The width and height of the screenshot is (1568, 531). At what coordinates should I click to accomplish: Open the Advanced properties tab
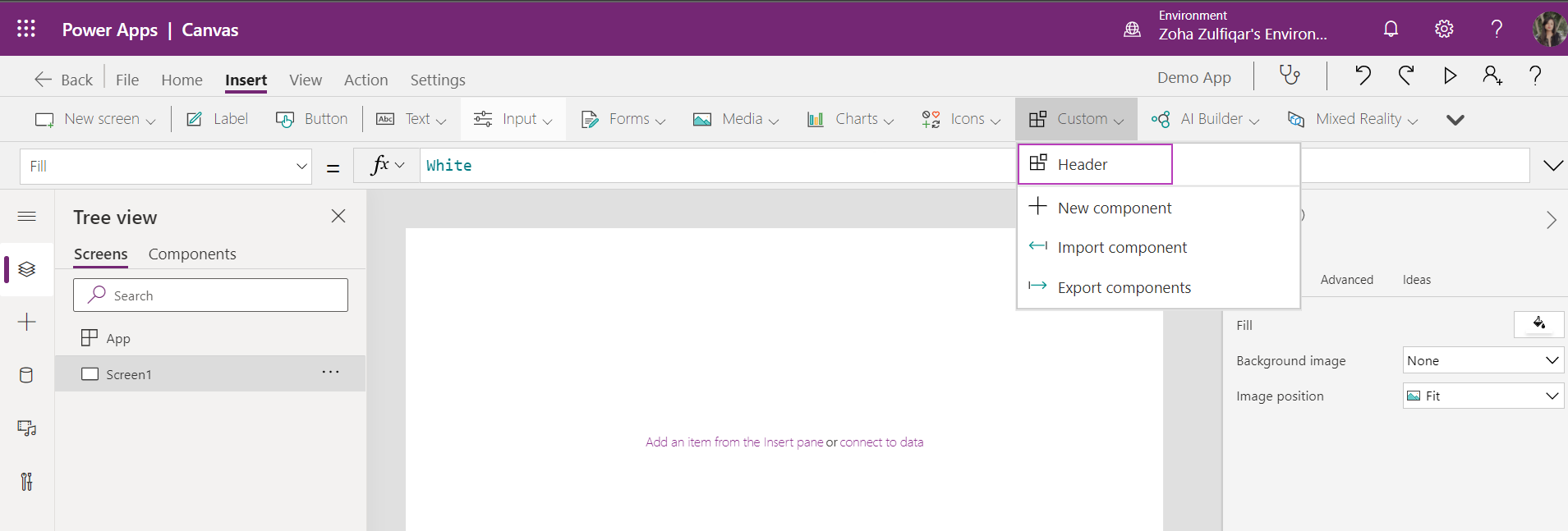coord(1347,280)
